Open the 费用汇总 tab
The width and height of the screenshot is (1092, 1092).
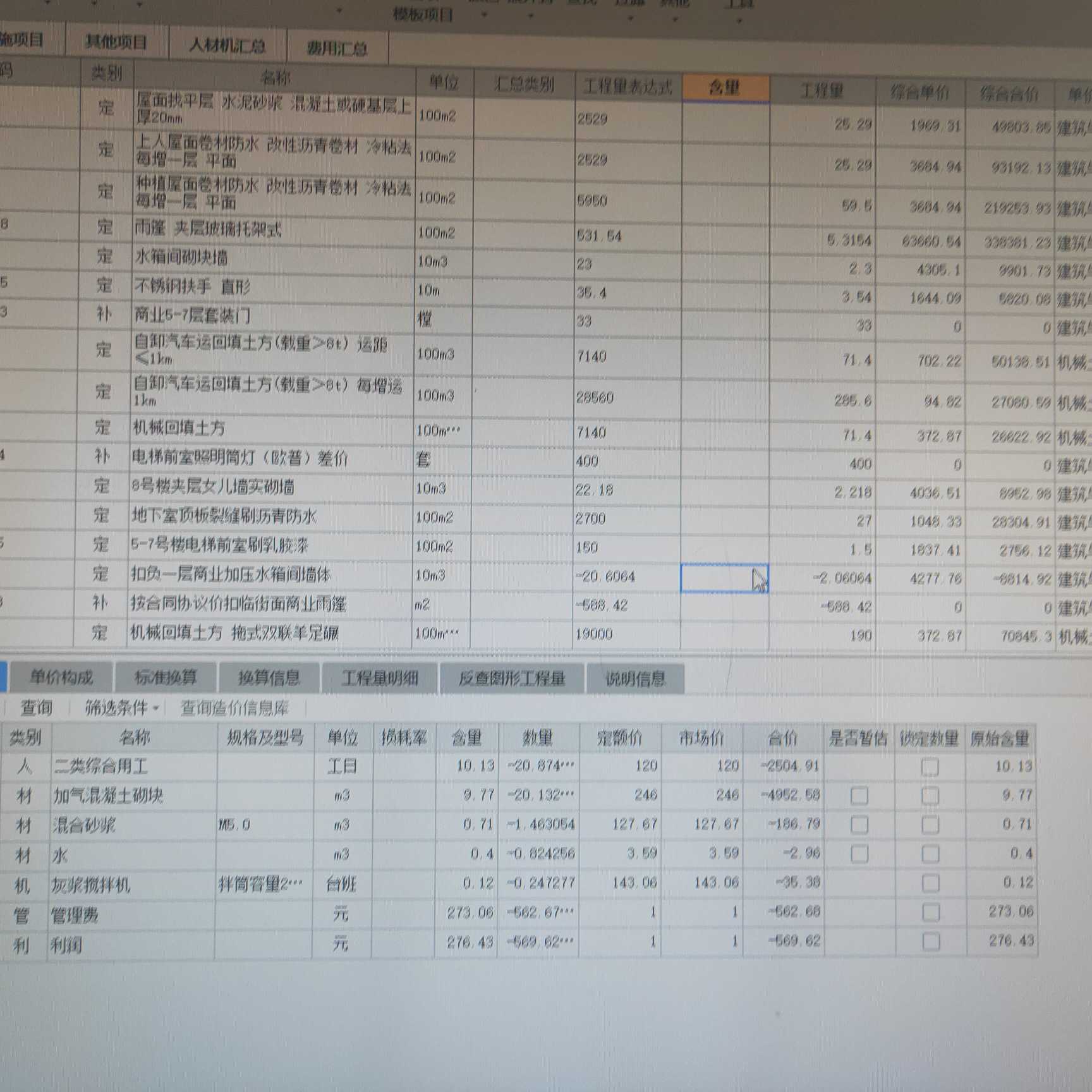point(337,49)
